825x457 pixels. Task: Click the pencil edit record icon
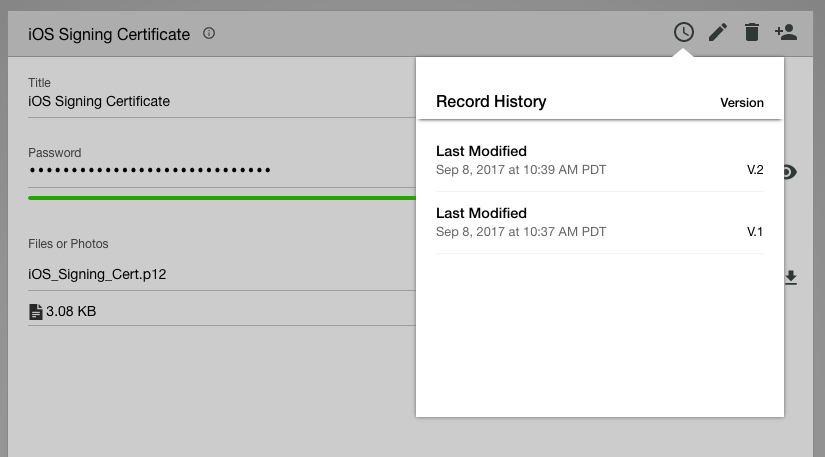[717, 33]
